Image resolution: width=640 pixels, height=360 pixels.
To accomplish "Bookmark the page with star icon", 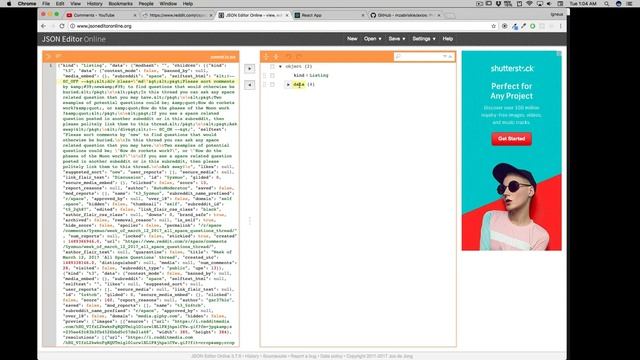I will tap(493, 26).
